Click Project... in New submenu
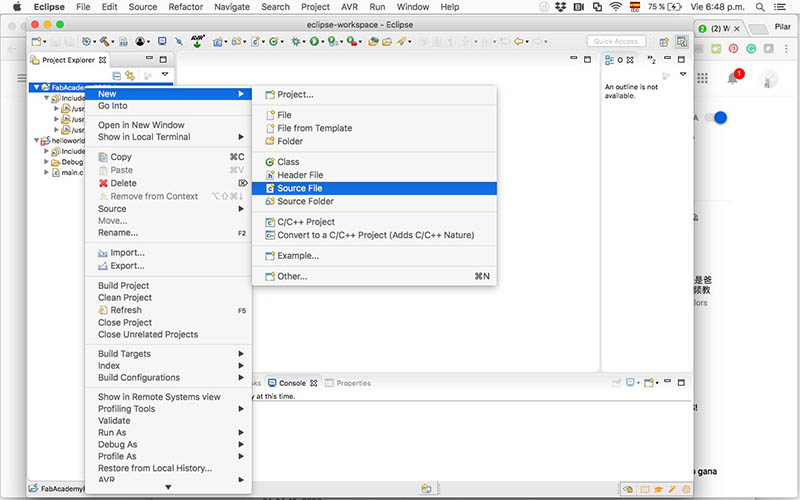Image resolution: width=800 pixels, height=500 pixels. pos(374,94)
